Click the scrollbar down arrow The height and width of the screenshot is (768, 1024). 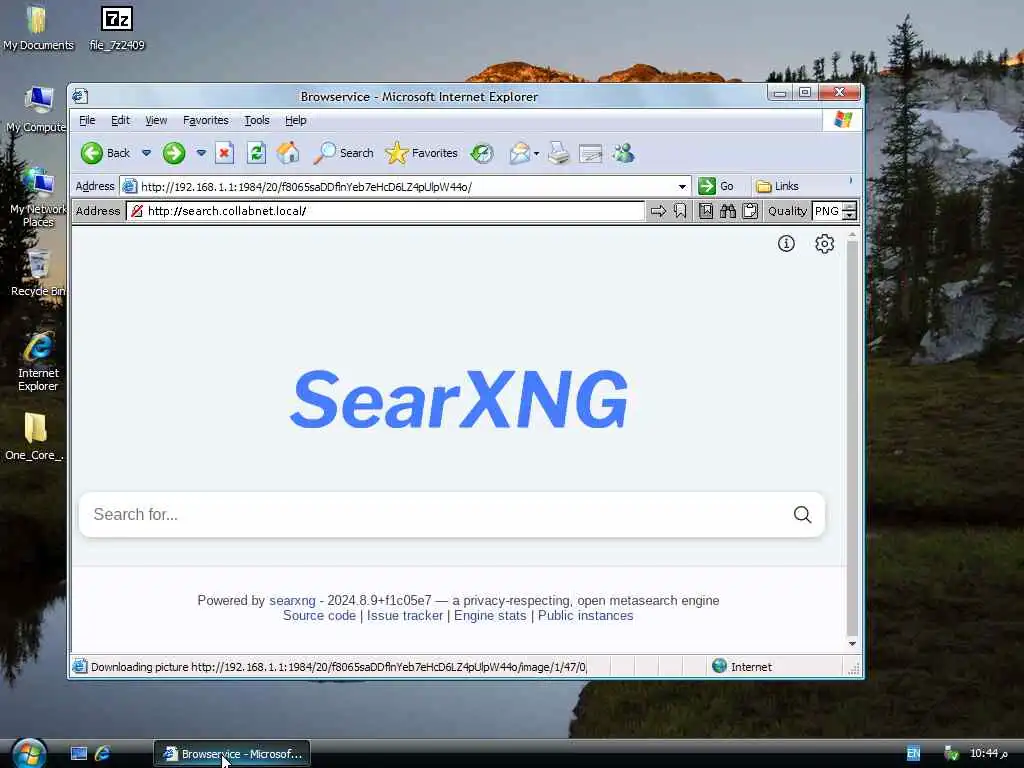pyautogui.click(x=852, y=643)
